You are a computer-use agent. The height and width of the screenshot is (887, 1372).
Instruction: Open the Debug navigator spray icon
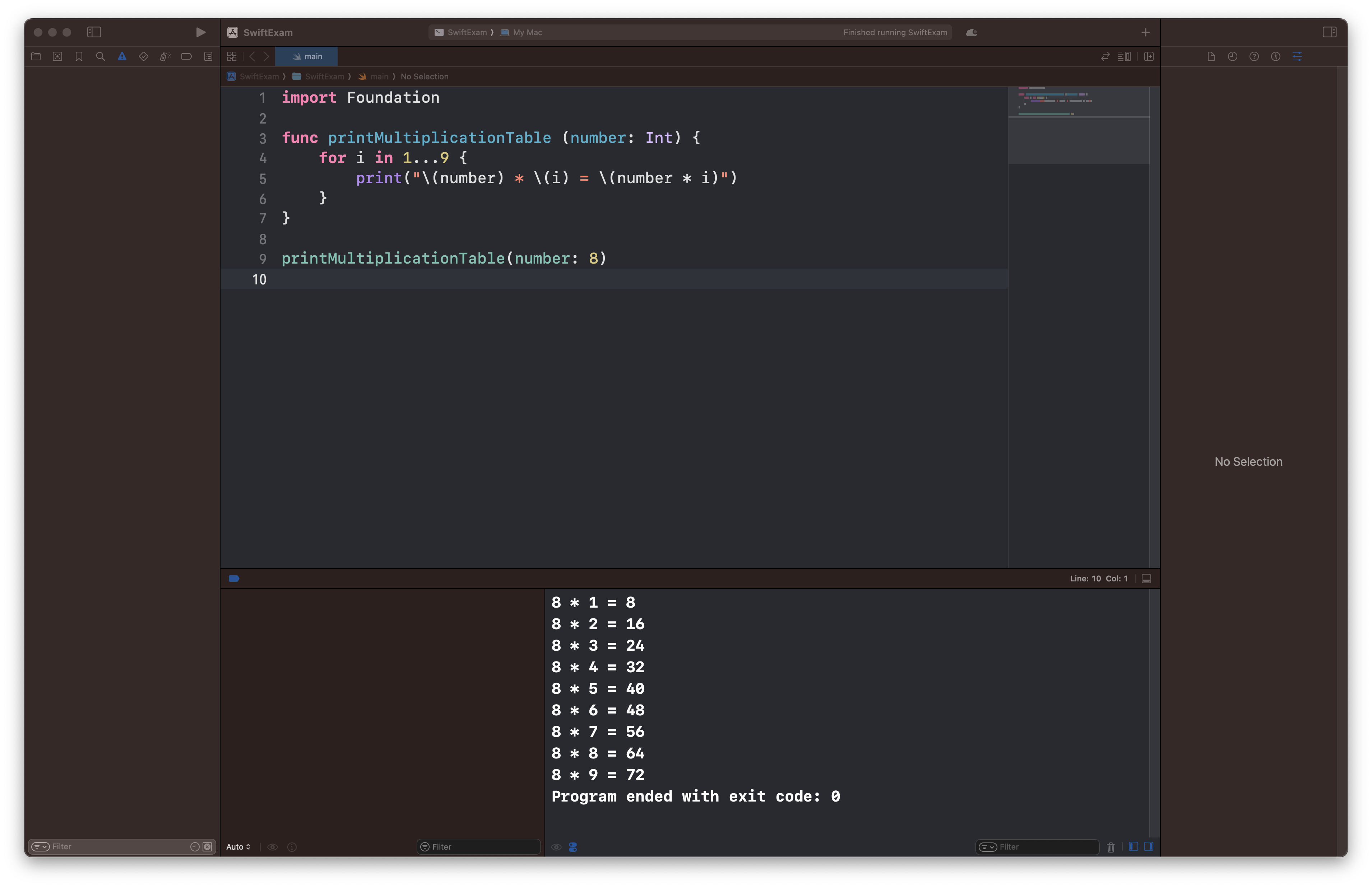165,56
